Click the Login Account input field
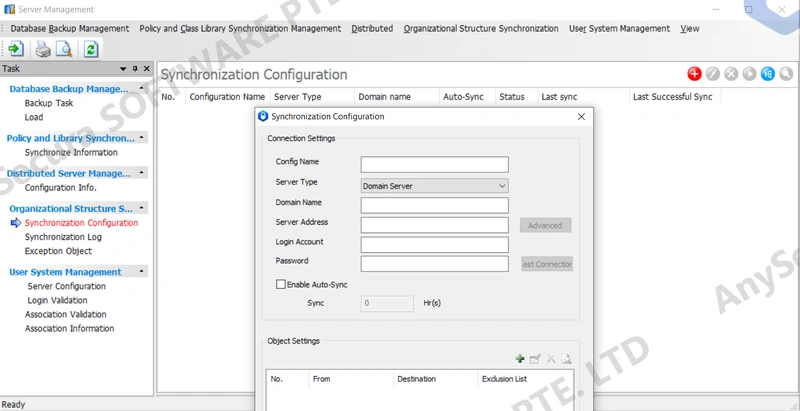800x411 pixels. [x=435, y=245]
